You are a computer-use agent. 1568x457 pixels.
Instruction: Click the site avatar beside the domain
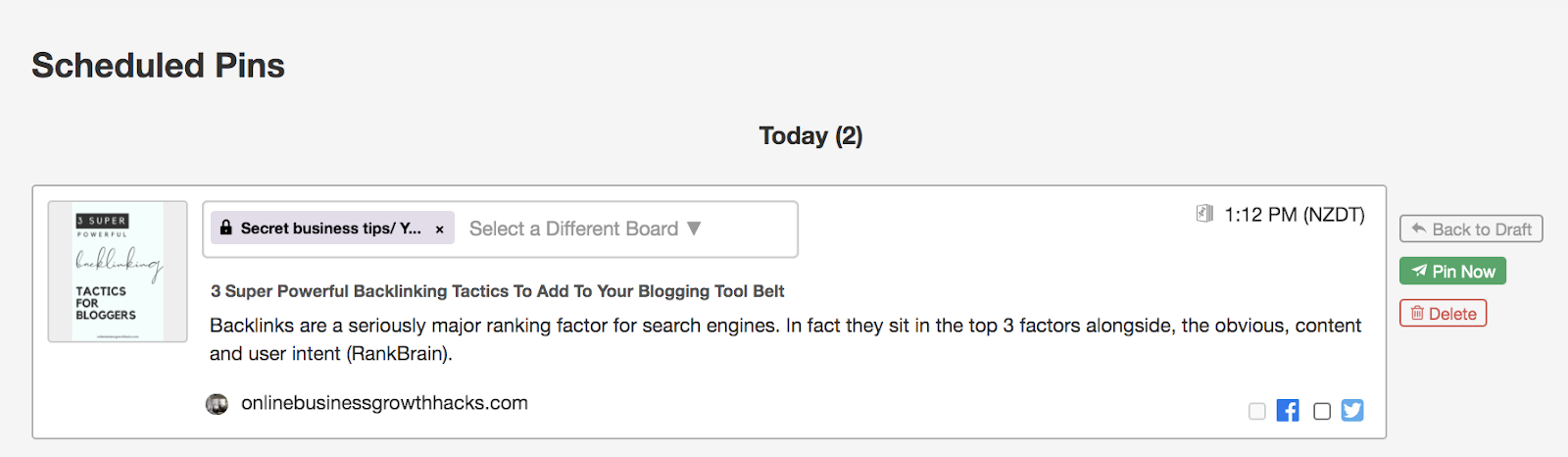[217, 404]
